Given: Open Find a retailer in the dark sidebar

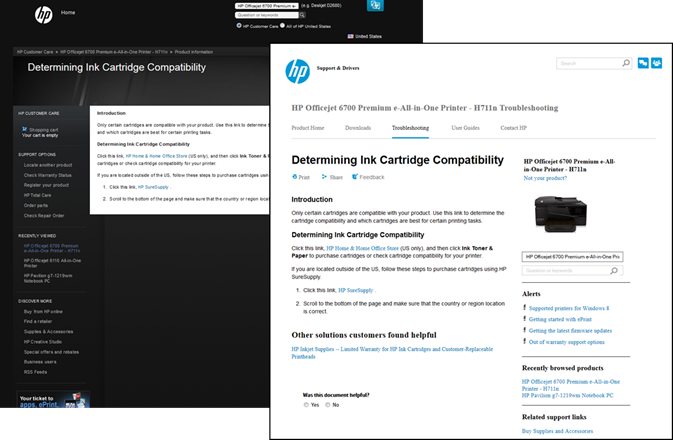Looking at the screenshot, I should click(x=38, y=321).
